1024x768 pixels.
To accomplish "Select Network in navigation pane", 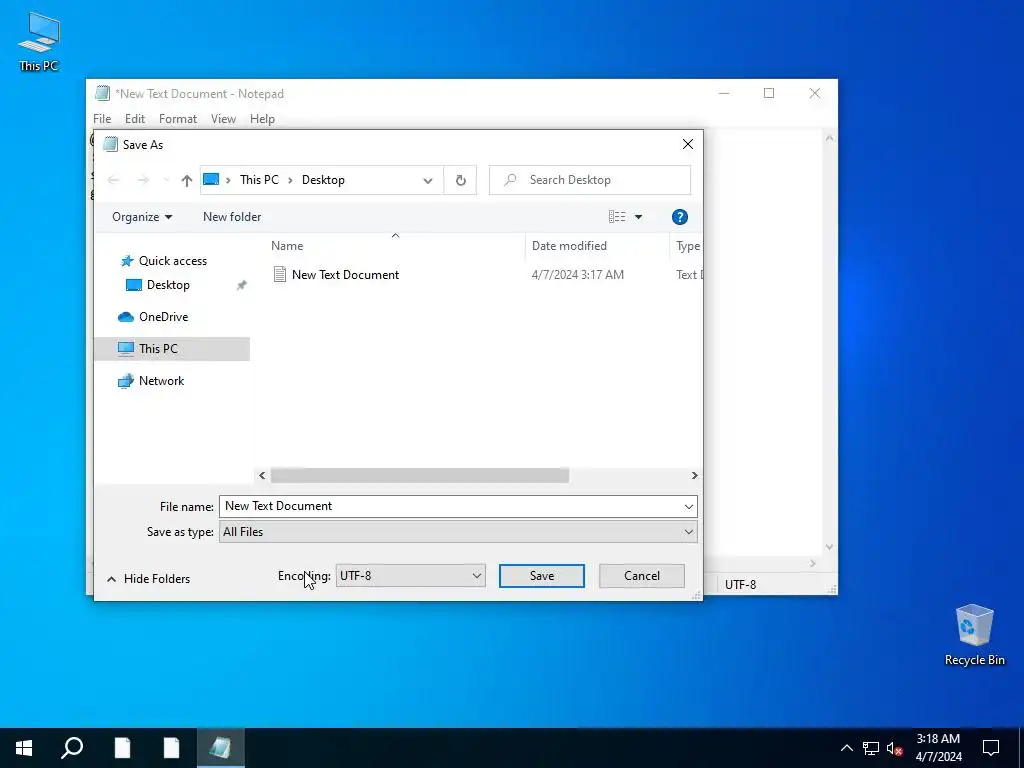I will tap(161, 381).
